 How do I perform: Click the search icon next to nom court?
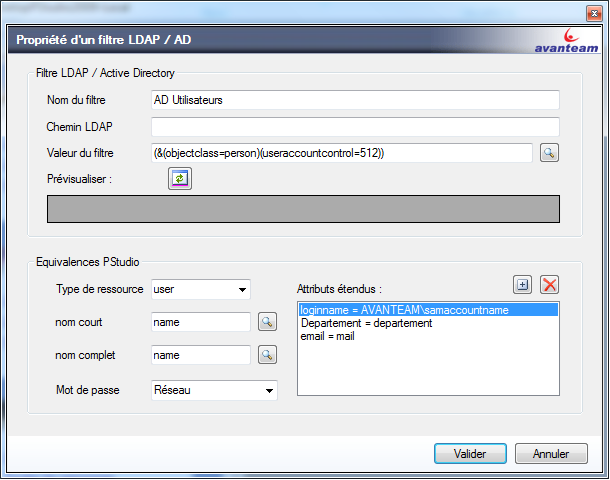[x=267, y=322]
